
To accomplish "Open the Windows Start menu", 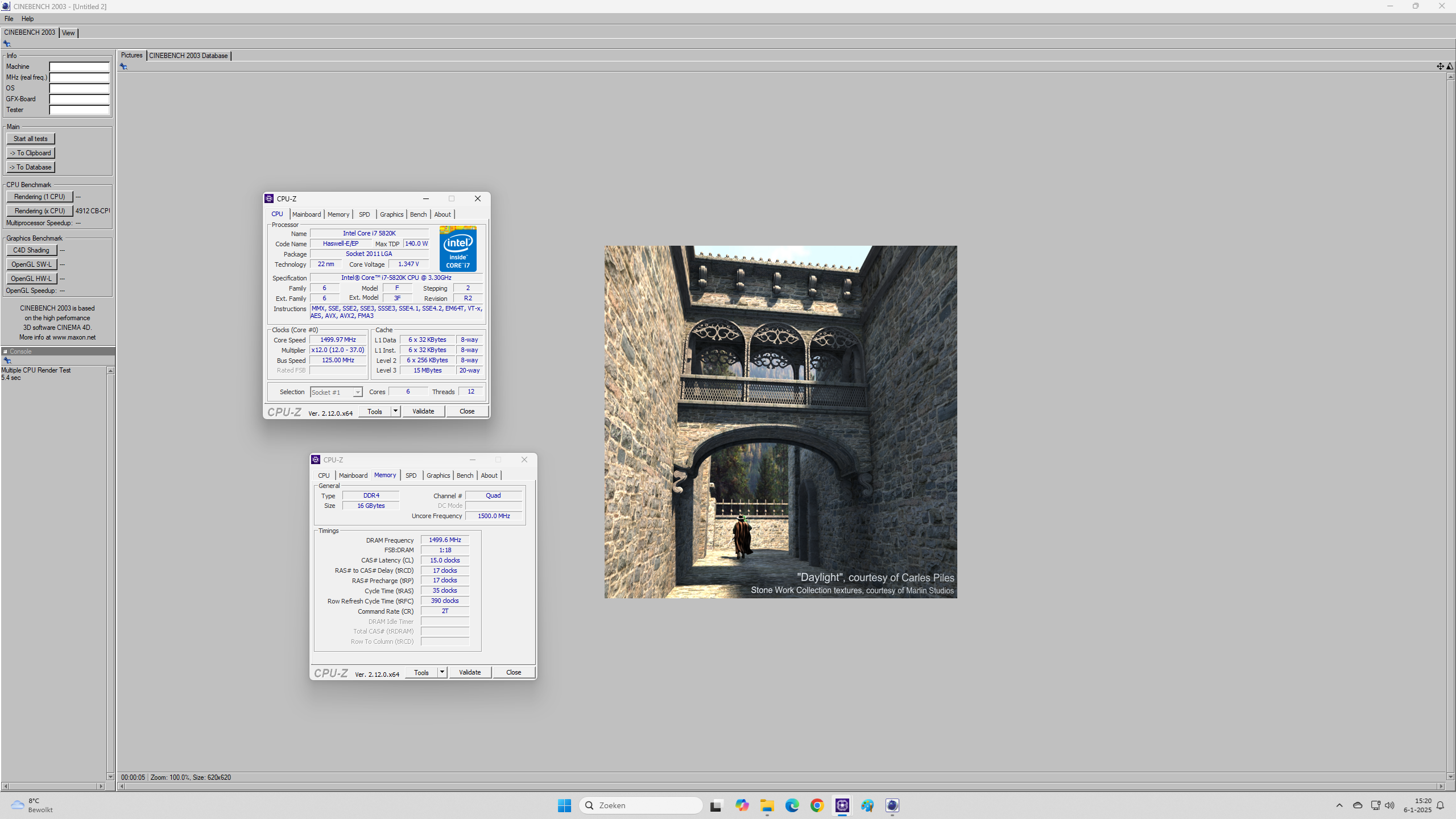I will [564, 805].
